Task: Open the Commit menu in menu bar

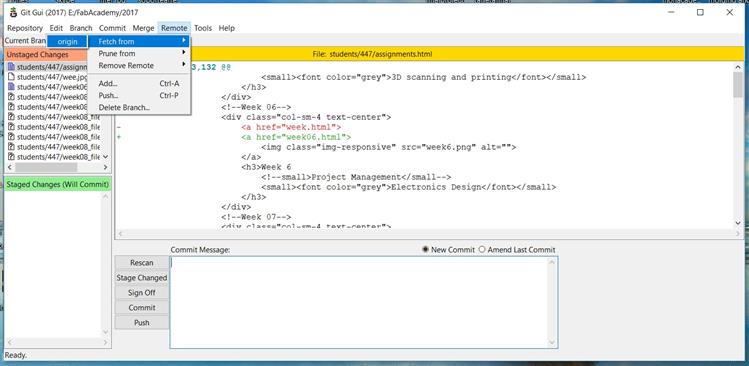Action: (x=112, y=28)
